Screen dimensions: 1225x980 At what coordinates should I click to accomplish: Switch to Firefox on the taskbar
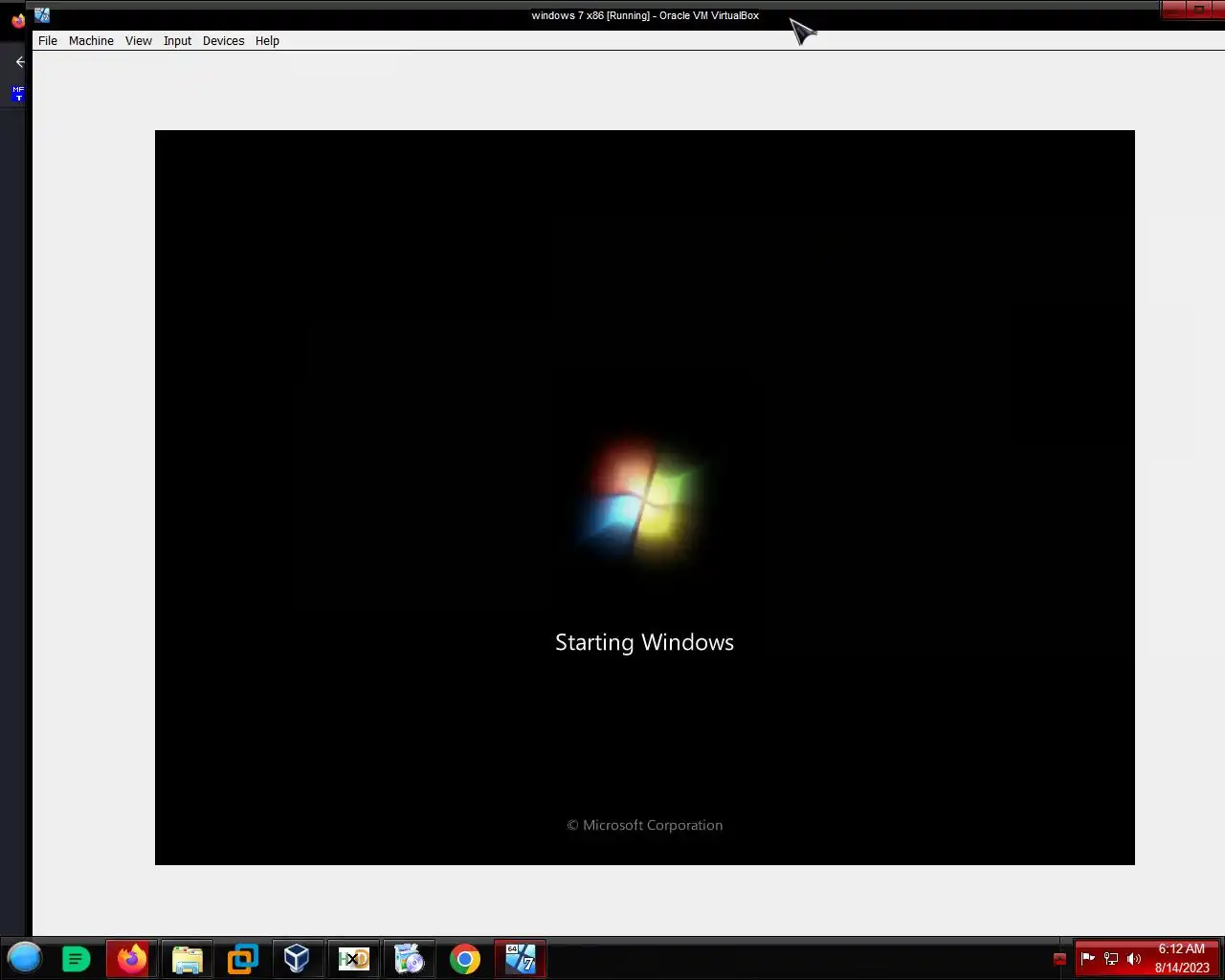click(x=132, y=959)
